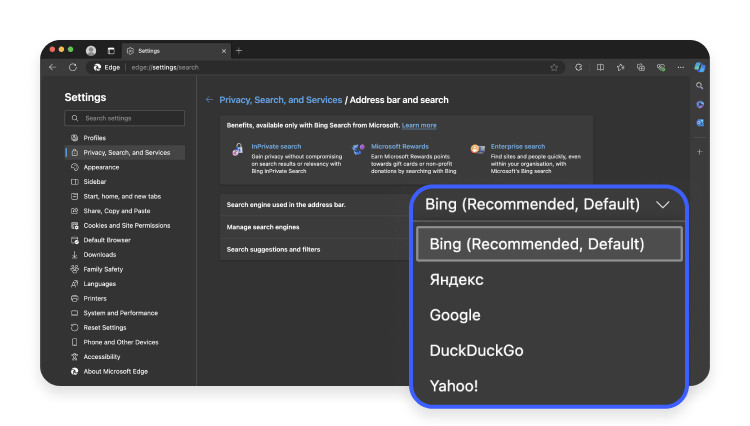
Task: Reload the page with the refresh icon
Action: coord(73,67)
